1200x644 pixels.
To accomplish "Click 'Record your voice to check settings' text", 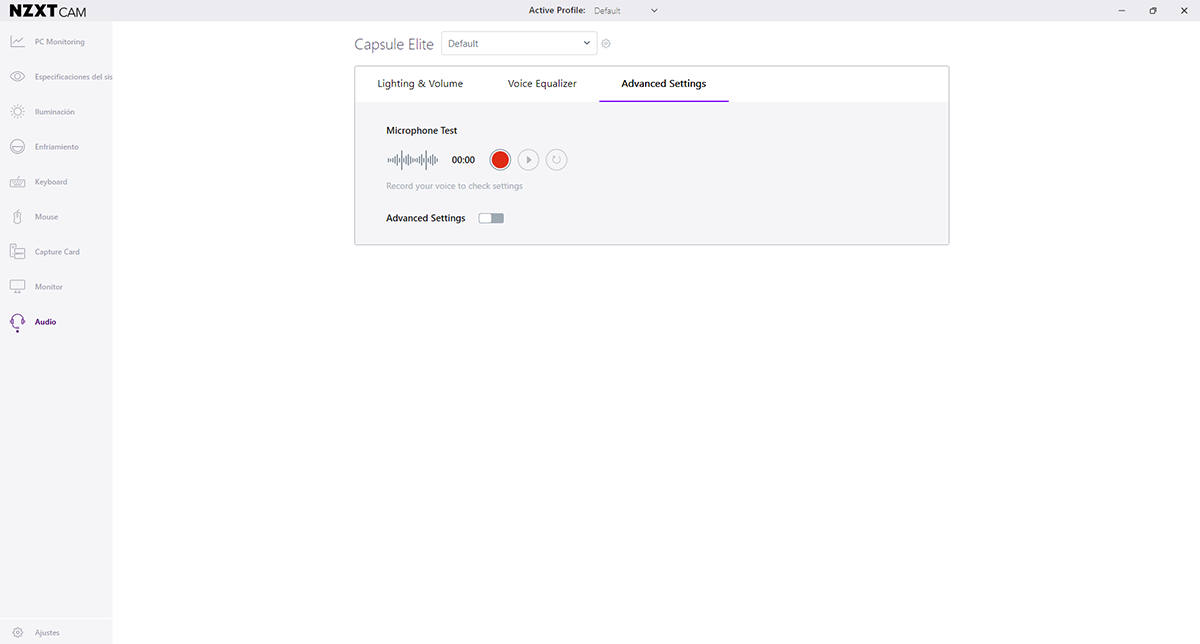I will [454, 186].
